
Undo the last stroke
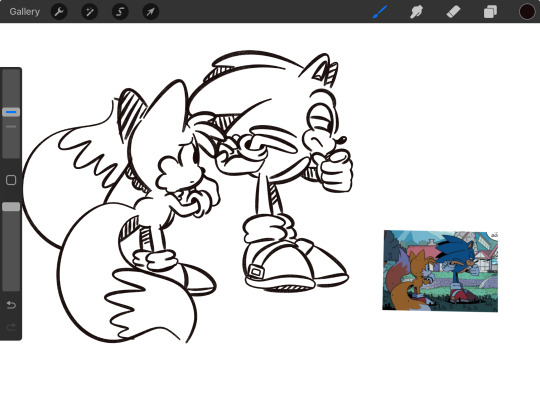(x=11, y=305)
